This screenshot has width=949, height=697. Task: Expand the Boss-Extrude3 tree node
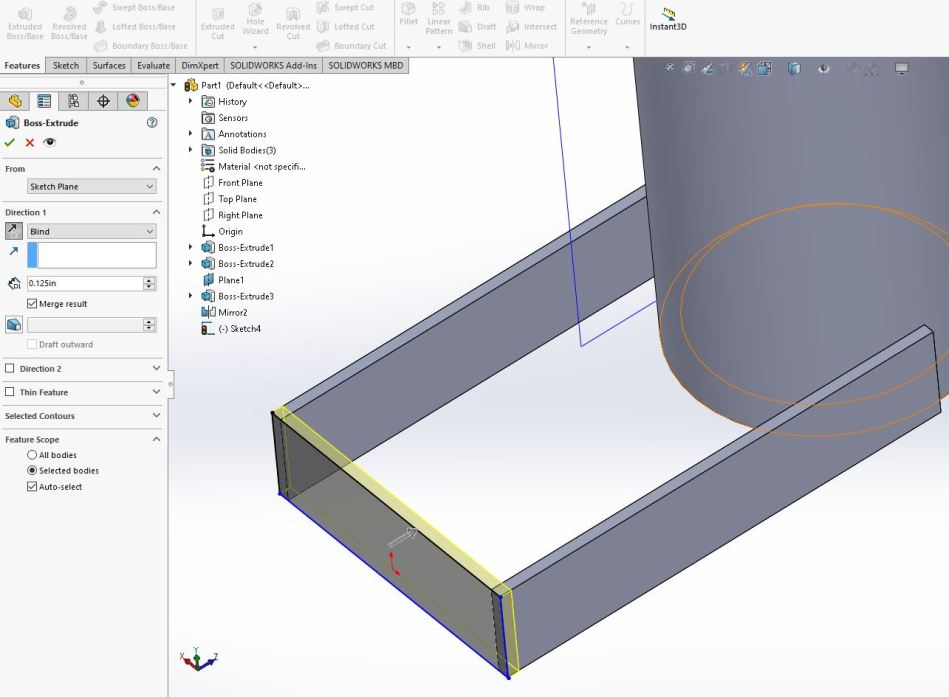click(191, 296)
